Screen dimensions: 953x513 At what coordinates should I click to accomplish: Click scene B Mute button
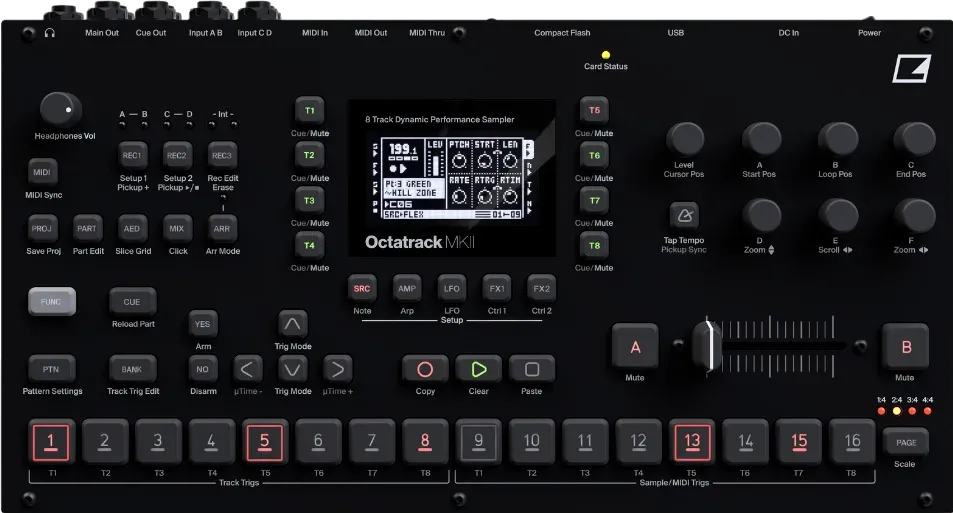[x=906, y=346]
